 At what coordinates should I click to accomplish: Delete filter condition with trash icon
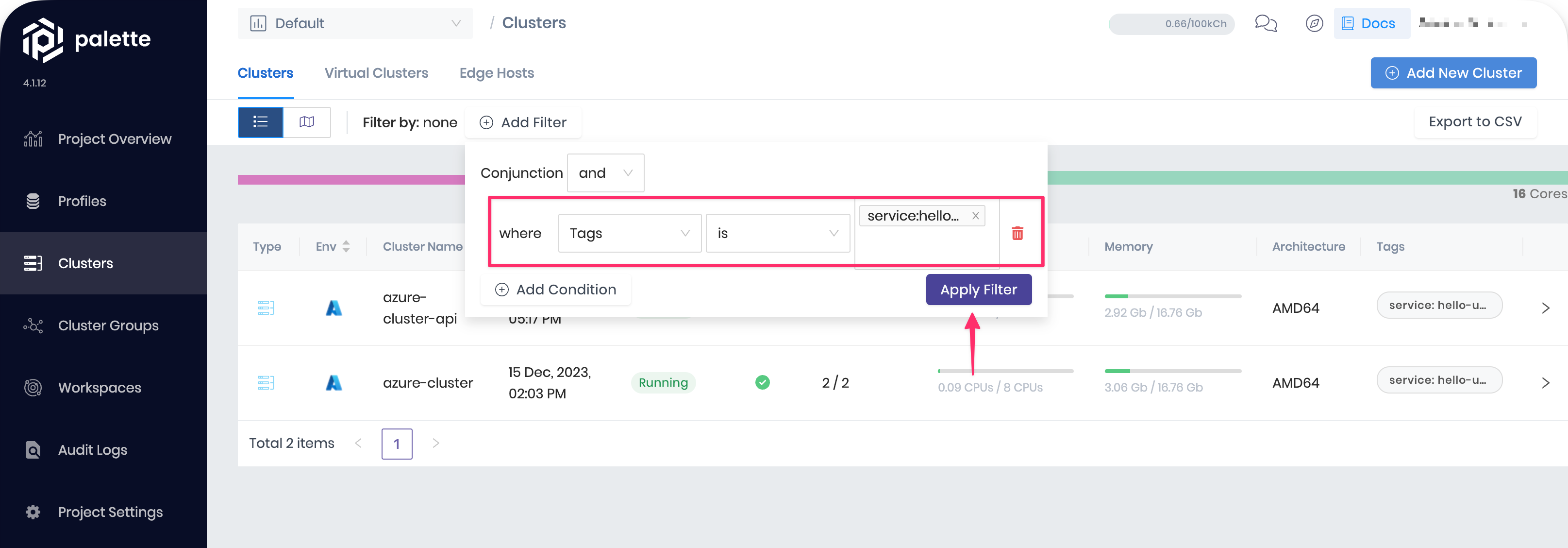click(1017, 233)
